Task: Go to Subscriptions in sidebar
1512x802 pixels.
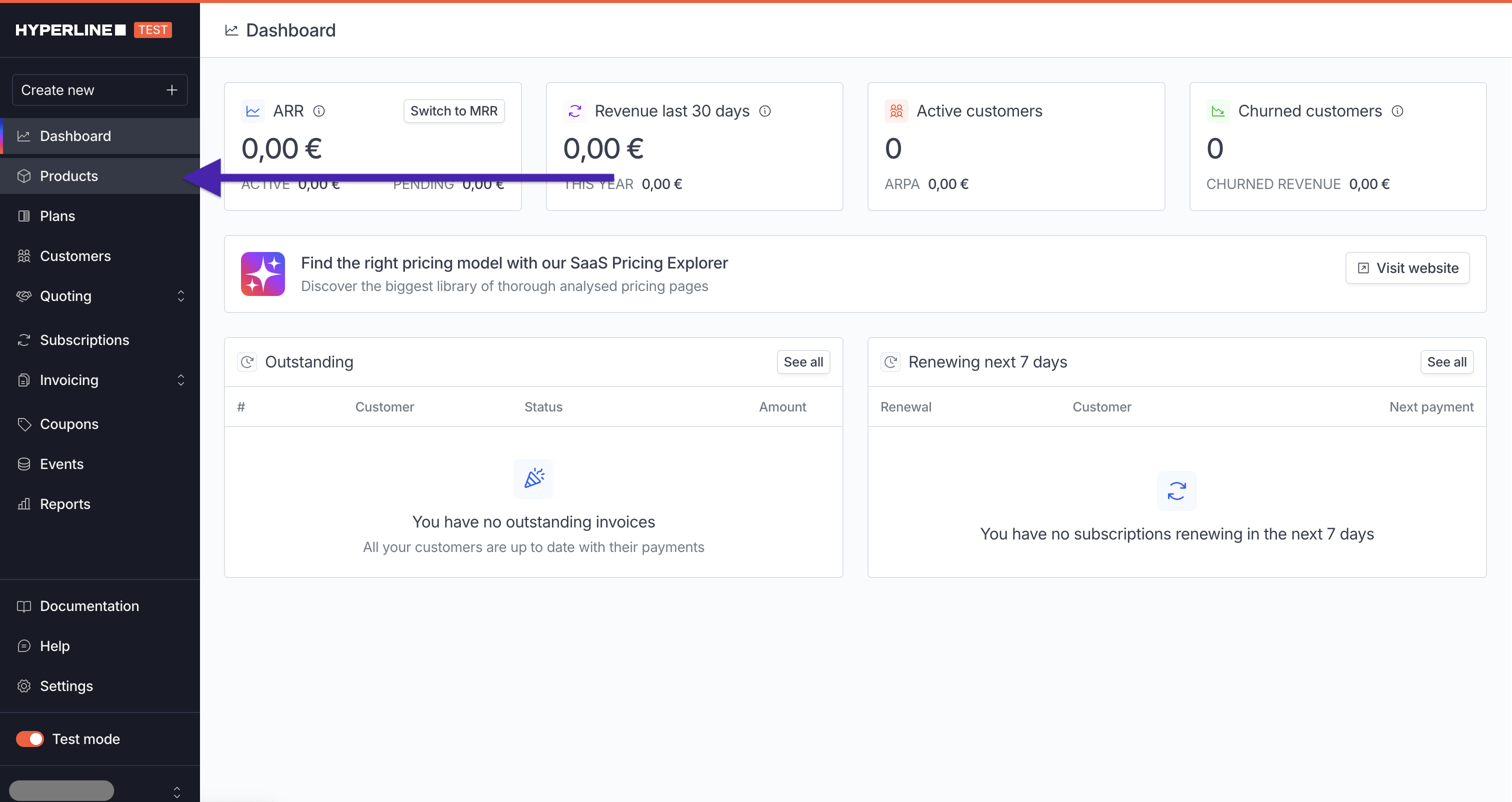Action: [84, 340]
